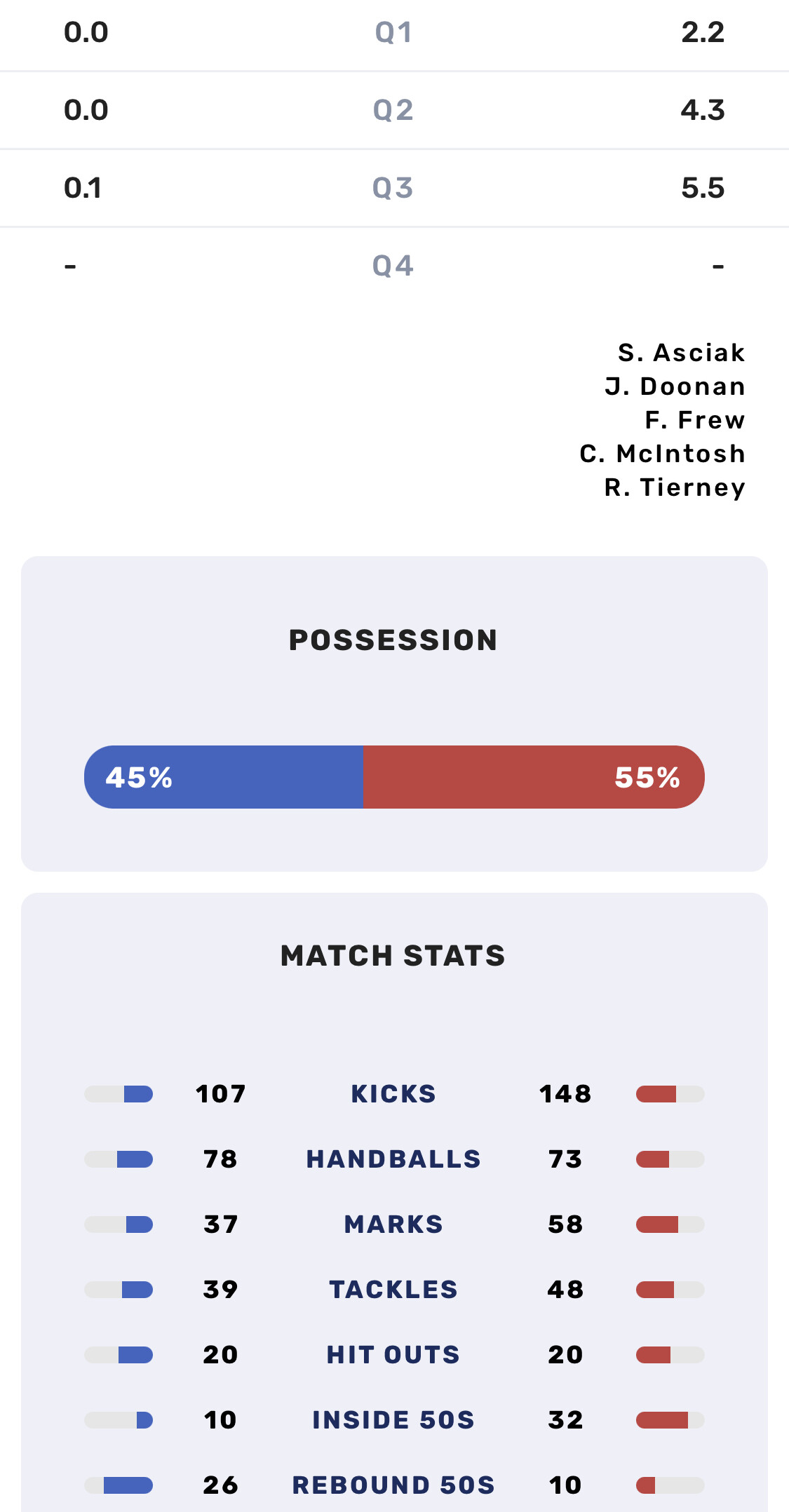The width and height of the screenshot is (789, 1512).
Task: Tap the Handballs stat label
Action: point(393,1159)
